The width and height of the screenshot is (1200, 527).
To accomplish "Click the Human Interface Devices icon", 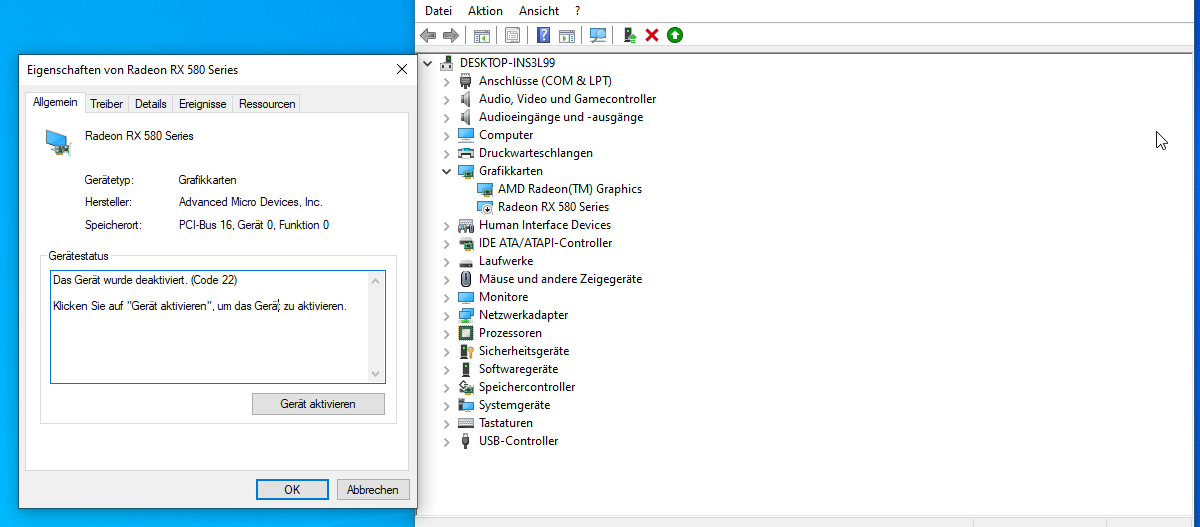I will 466,225.
